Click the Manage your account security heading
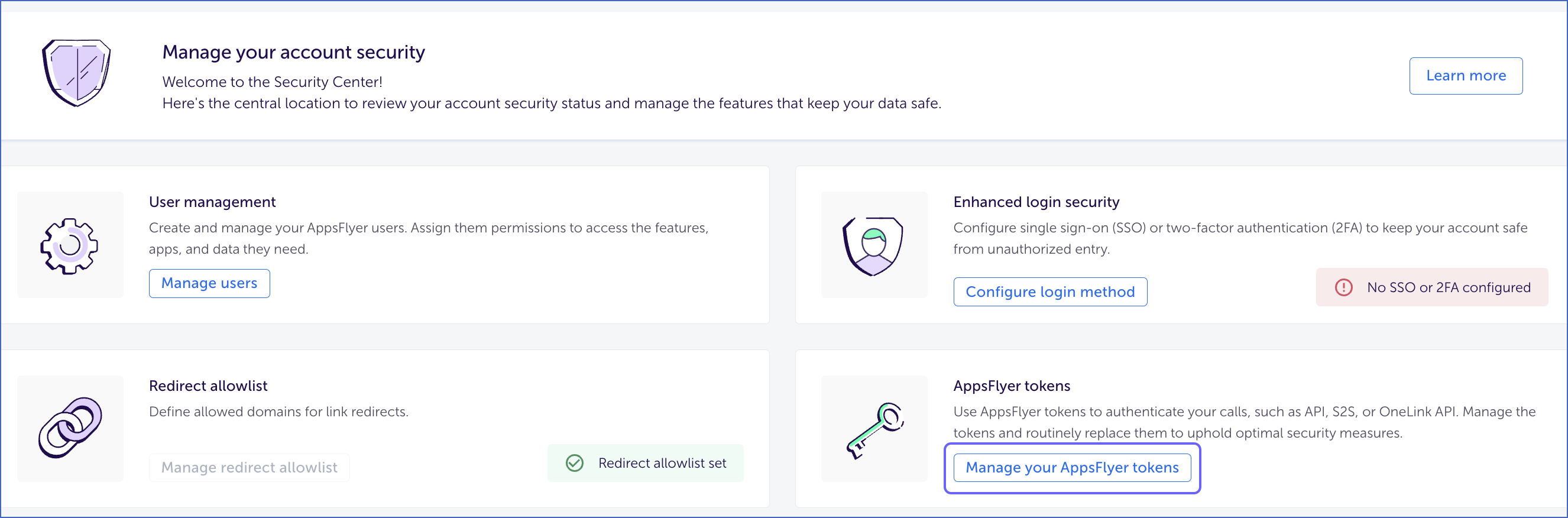This screenshot has height=518, width=1568. pyautogui.click(x=293, y=53)
